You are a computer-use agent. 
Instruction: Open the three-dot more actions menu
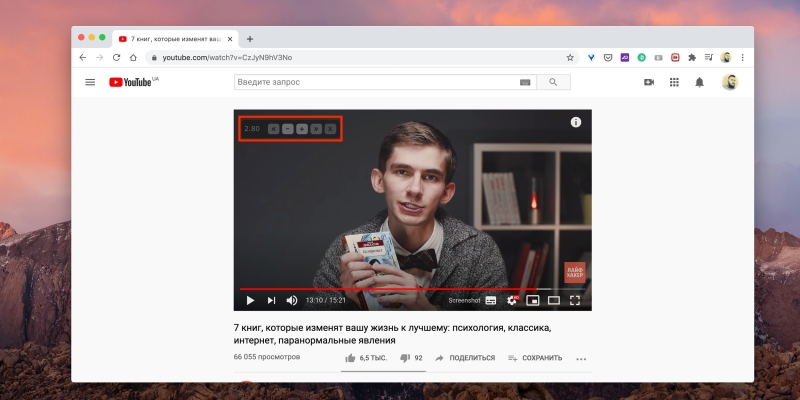coord(581,359)
